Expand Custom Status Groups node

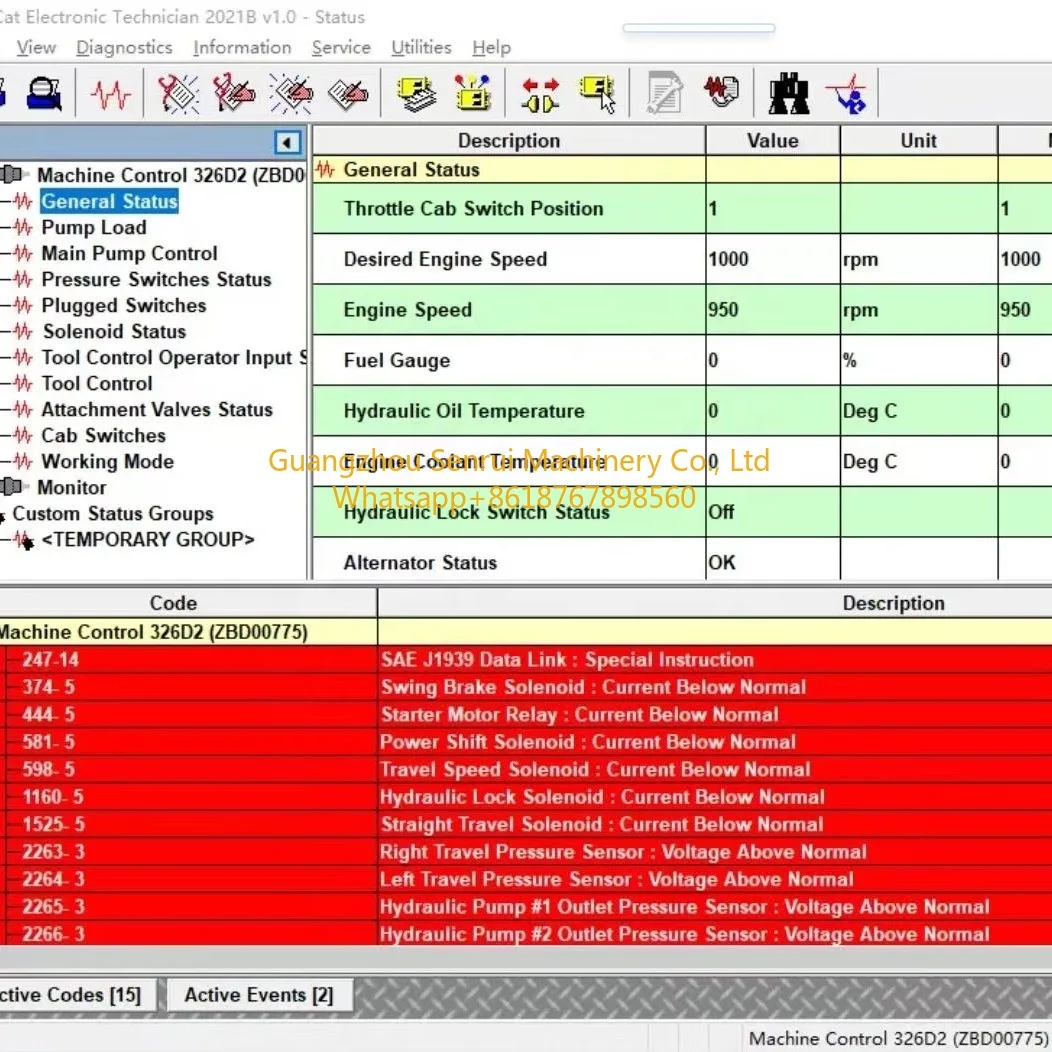113,514
